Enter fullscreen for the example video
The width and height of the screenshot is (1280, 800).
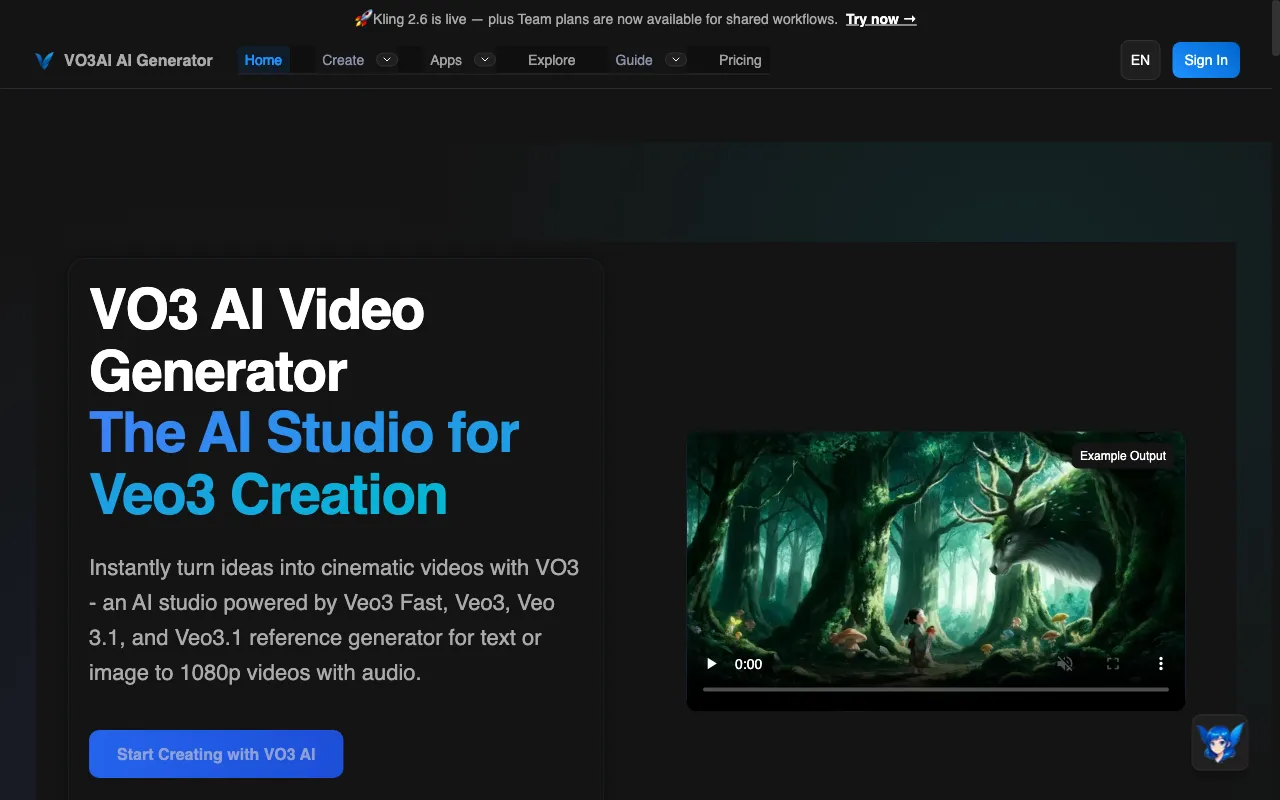click(x=1113, y=664)
